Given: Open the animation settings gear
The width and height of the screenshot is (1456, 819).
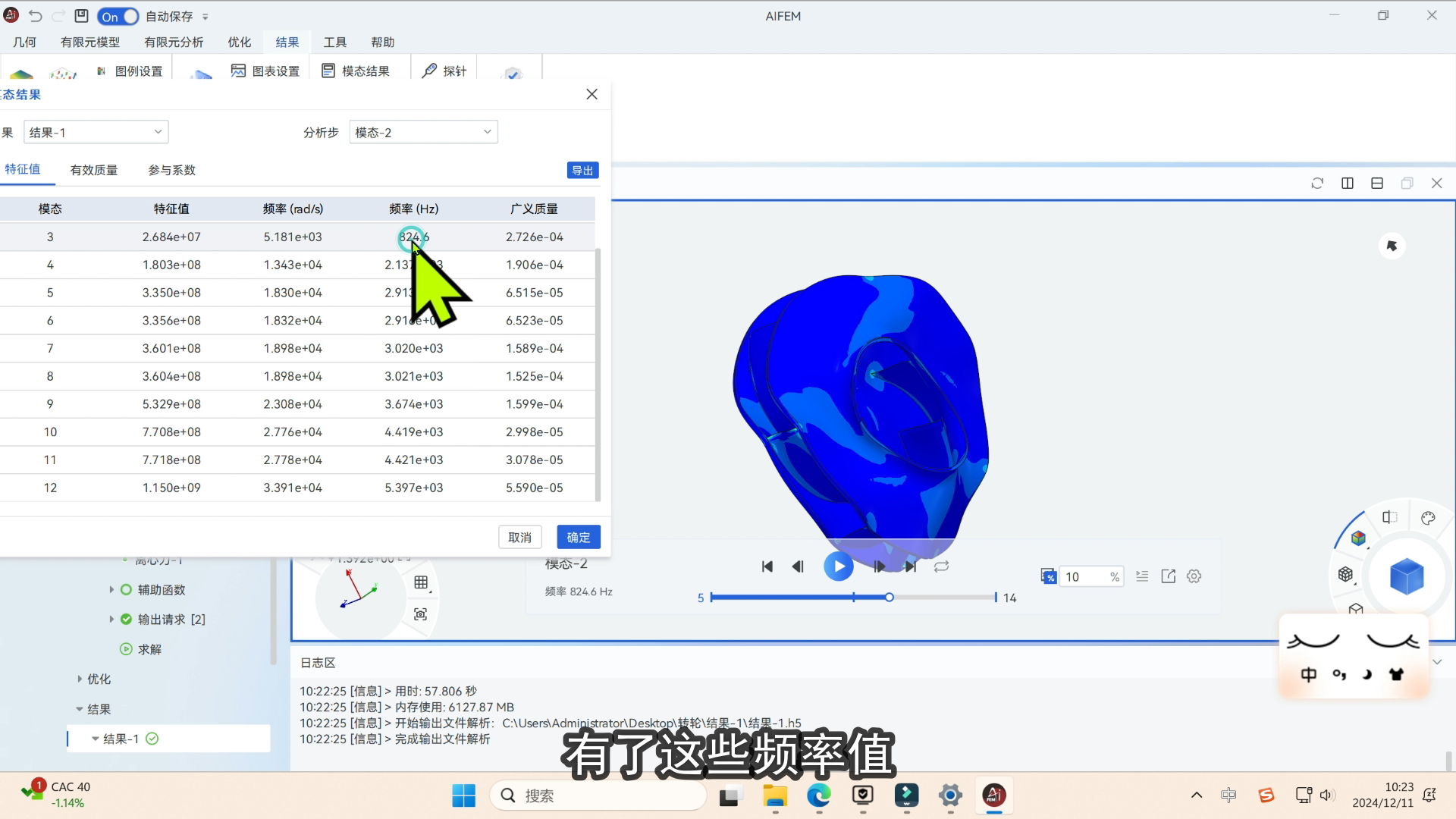Looking at the screenshot, I should click(x=1194, y=576).
